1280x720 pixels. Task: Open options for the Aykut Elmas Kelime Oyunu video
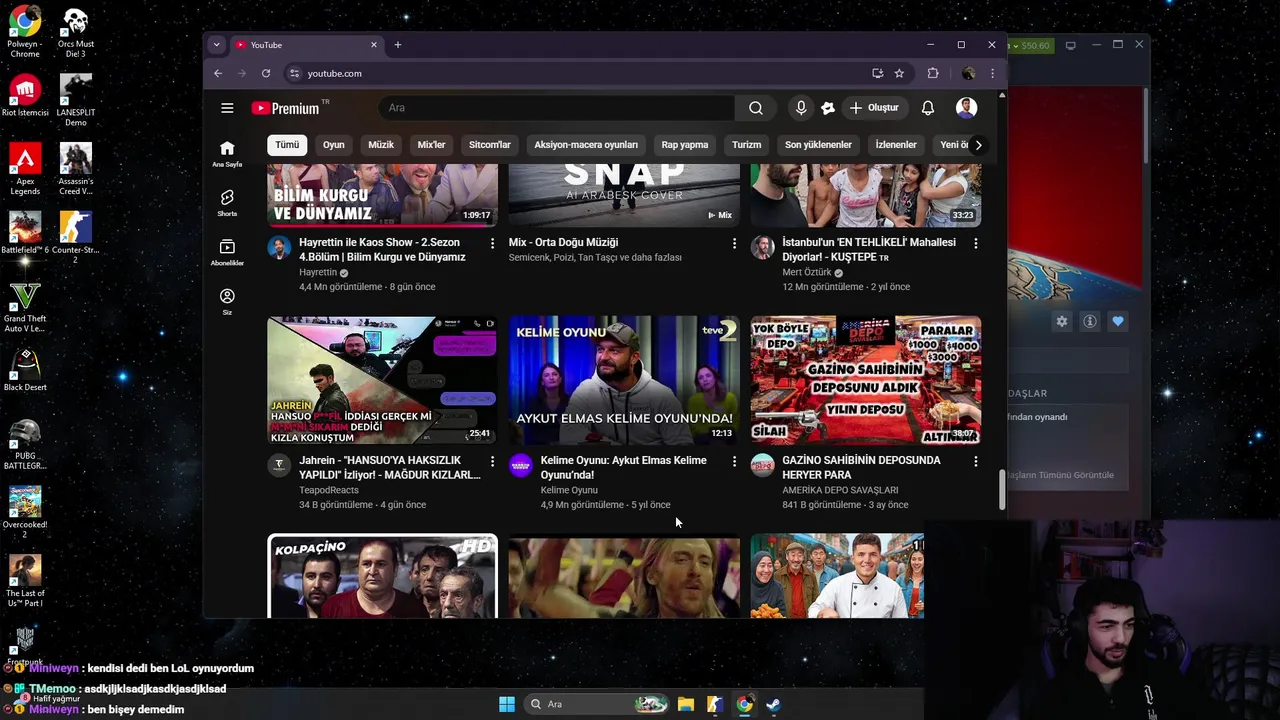(x=734, y=461)
